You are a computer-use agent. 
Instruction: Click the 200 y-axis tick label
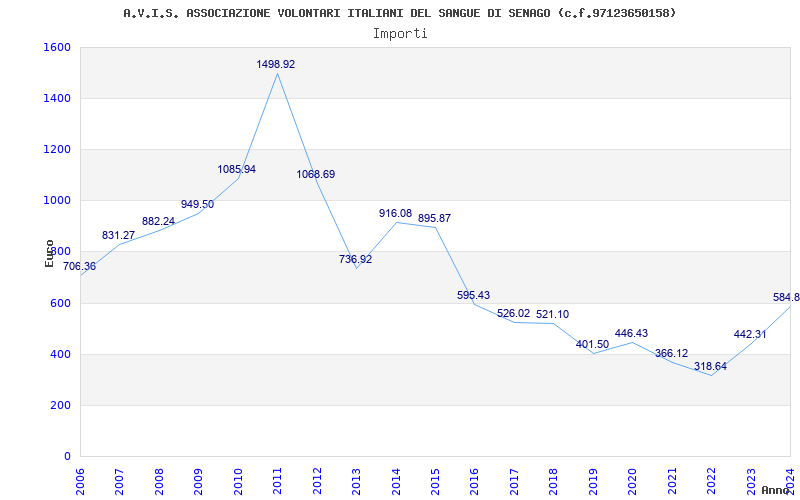[x=60, y=406]
